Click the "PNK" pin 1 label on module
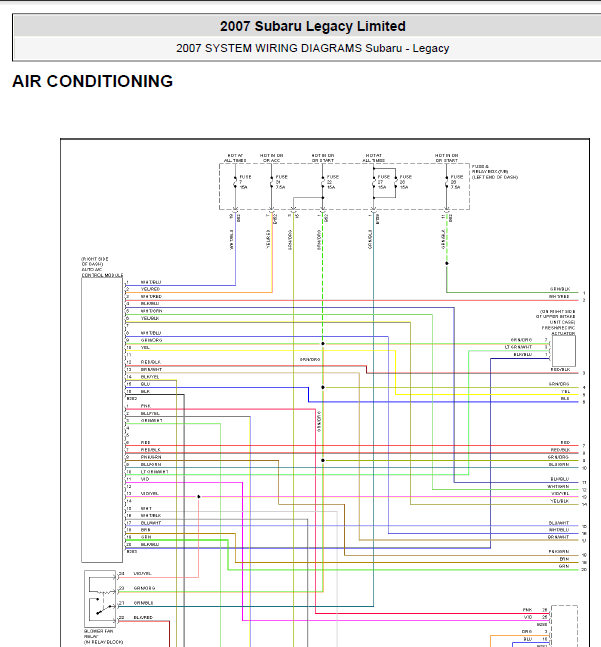 point(146,406)
